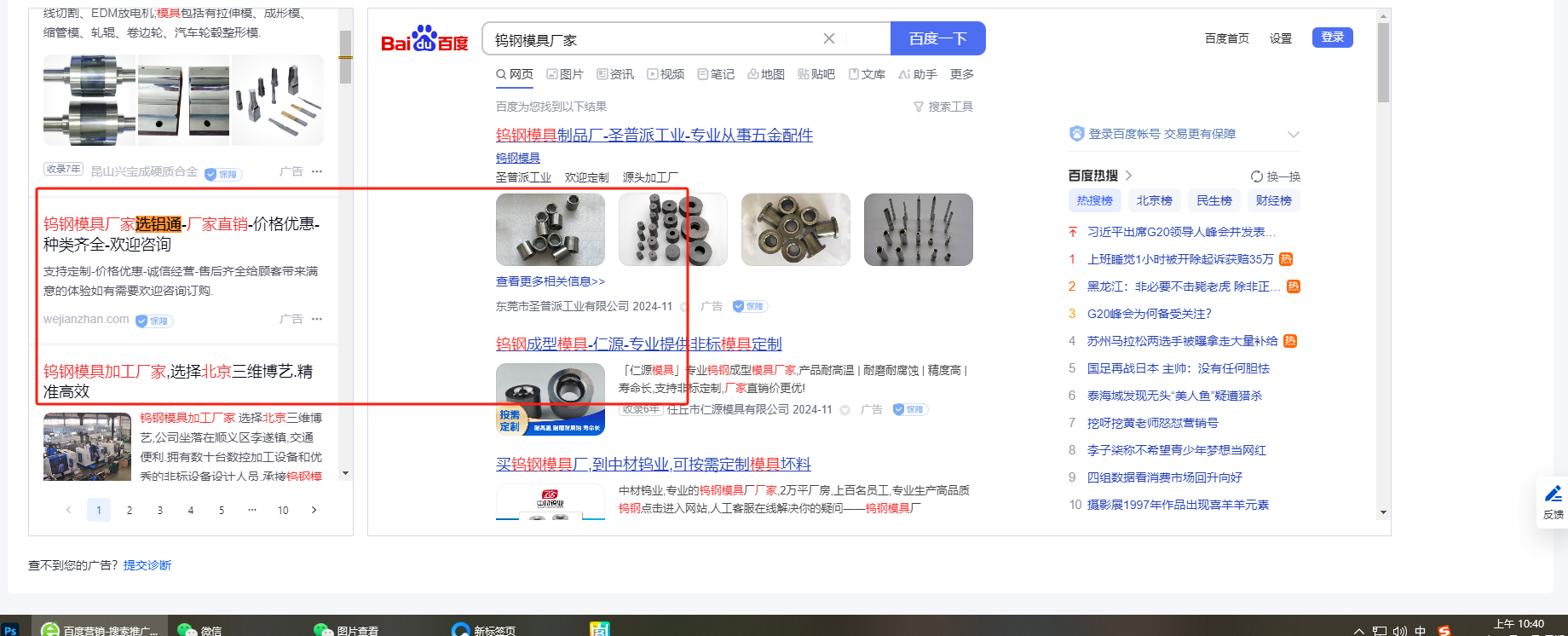Click the small 钨钢模具 sublink
1568x636 pixels.
pyautogui.click(x=518, y=158)
